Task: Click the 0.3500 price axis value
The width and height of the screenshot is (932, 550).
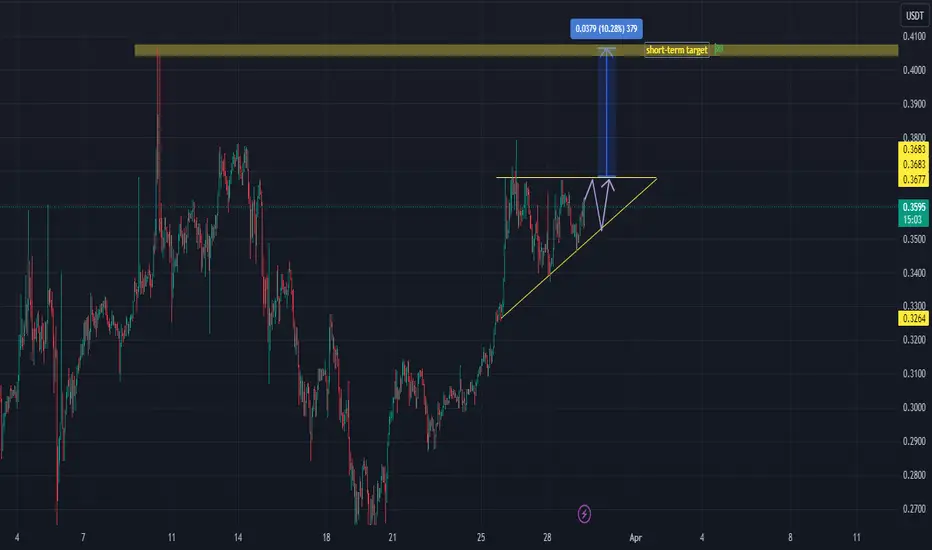Action: tap(914, 239)
